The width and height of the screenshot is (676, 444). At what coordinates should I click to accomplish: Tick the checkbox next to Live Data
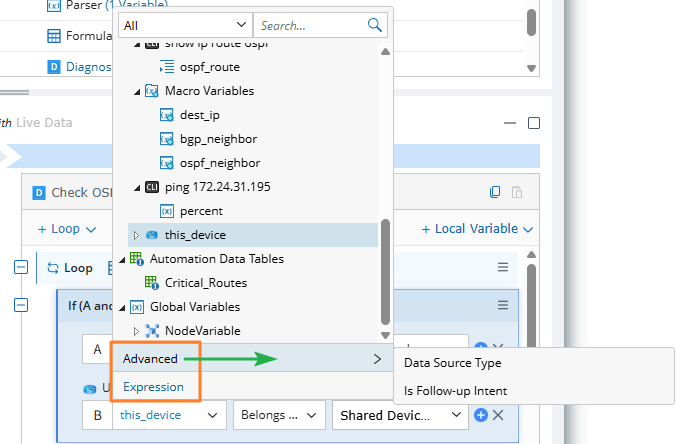click(x=534, y=123)
